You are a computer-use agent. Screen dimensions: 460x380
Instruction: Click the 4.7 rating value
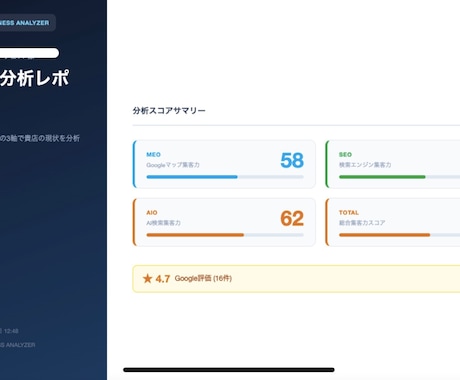163,279
